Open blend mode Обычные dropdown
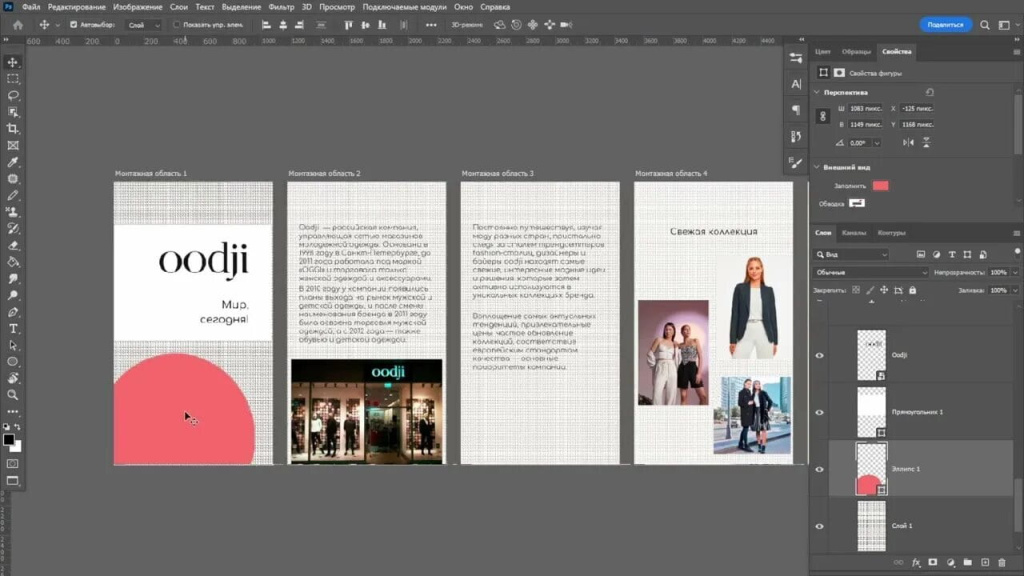The image size is (1024, 576). click(x=871, y=272)
